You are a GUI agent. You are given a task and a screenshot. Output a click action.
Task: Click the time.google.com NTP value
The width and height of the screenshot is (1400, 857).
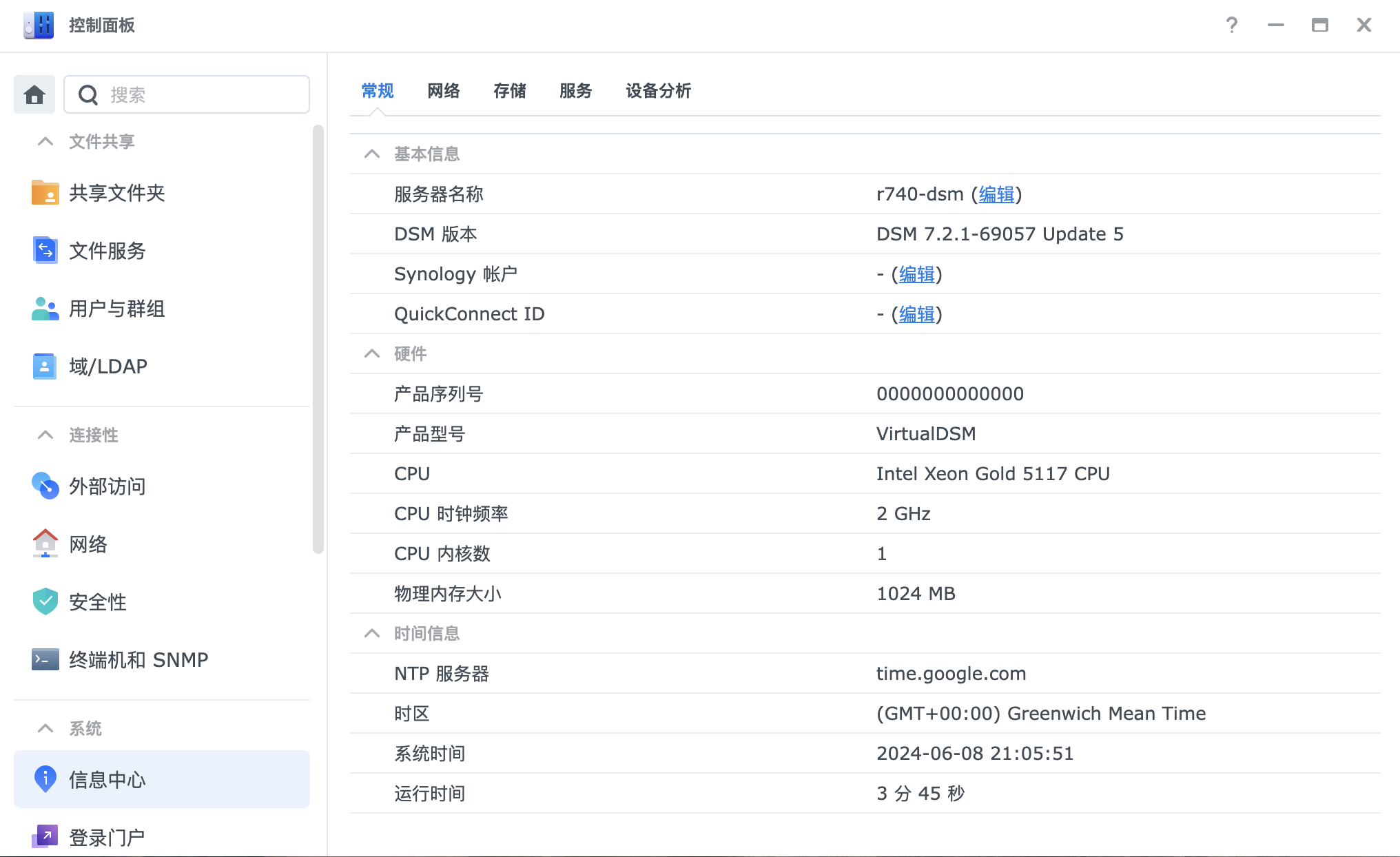[951, 674]
